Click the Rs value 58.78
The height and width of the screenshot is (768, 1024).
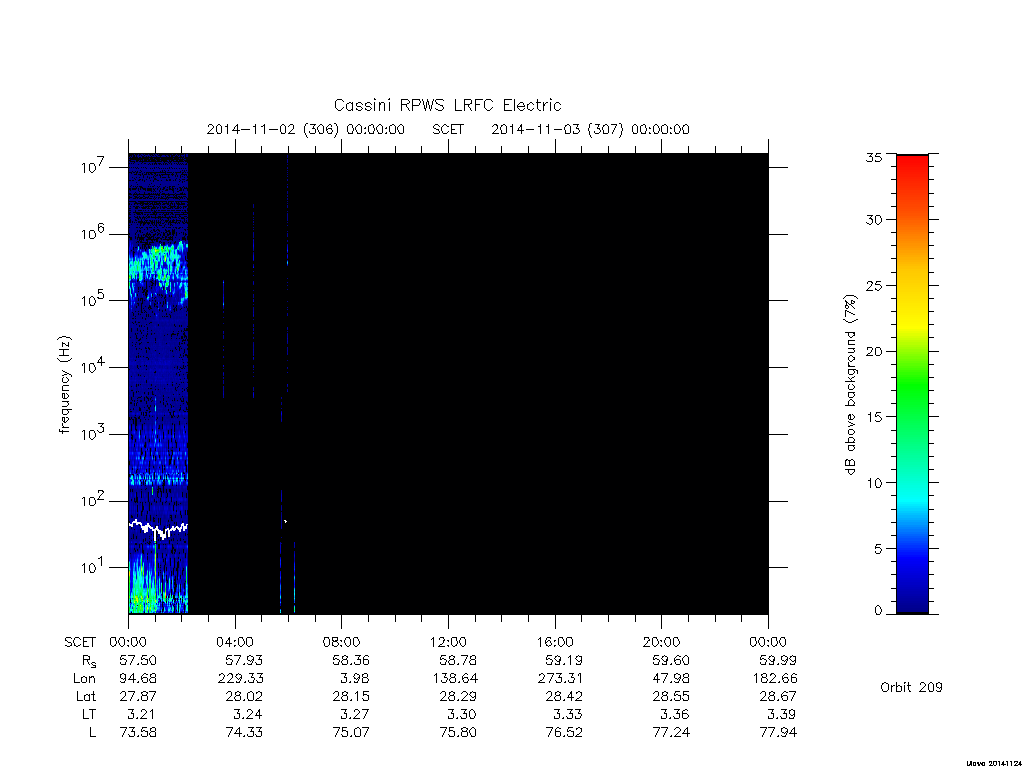point(458,660)
